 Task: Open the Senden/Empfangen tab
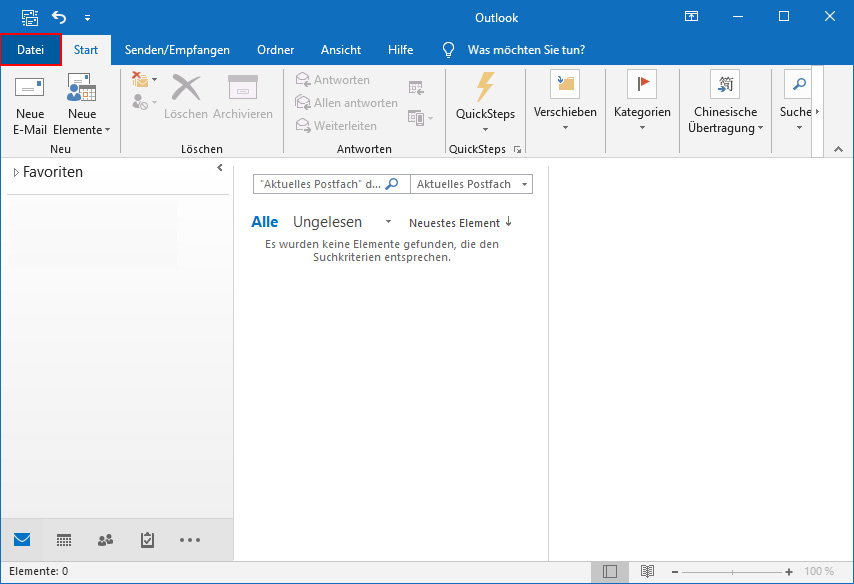click(177, 50)
